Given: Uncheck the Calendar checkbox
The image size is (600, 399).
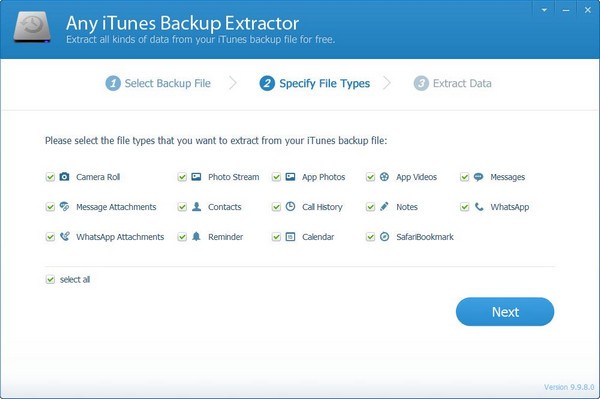Looking at the screenshot, I should coord(276,237).
